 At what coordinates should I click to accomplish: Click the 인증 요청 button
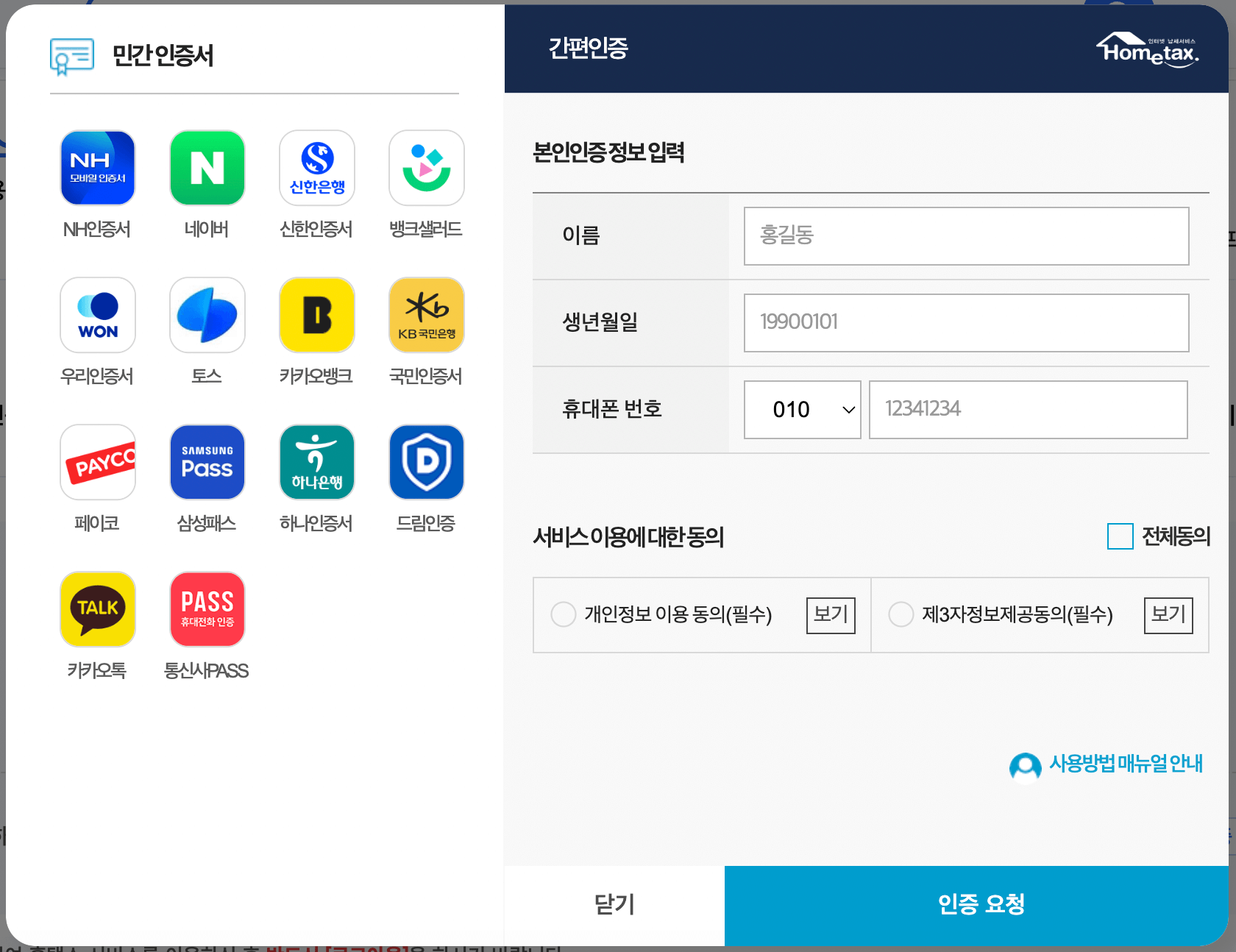[x=979, y=906]
